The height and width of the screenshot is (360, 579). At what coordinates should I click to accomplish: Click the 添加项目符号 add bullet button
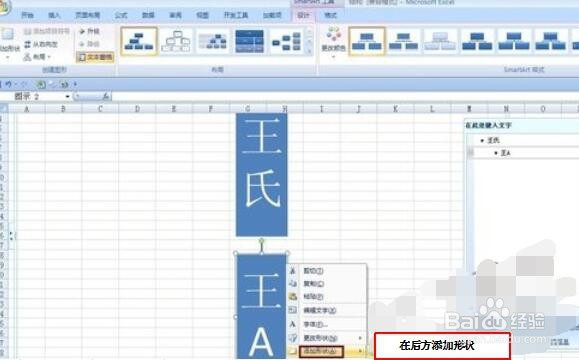[x=47, y=31]
